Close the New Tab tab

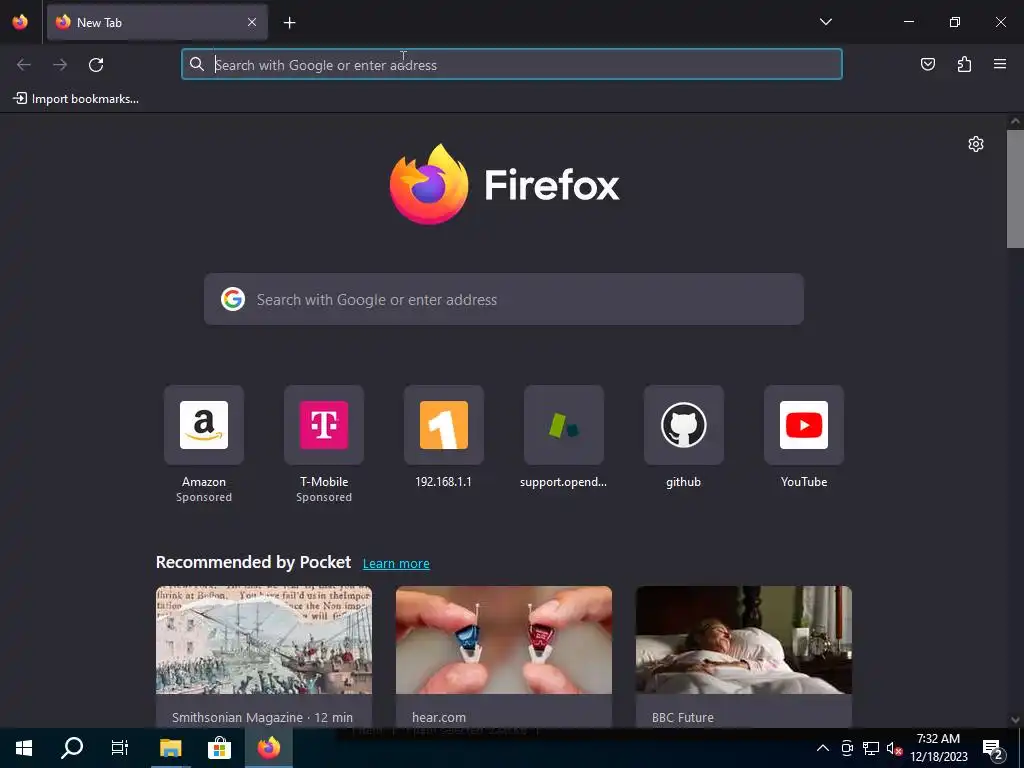point(252,22)
